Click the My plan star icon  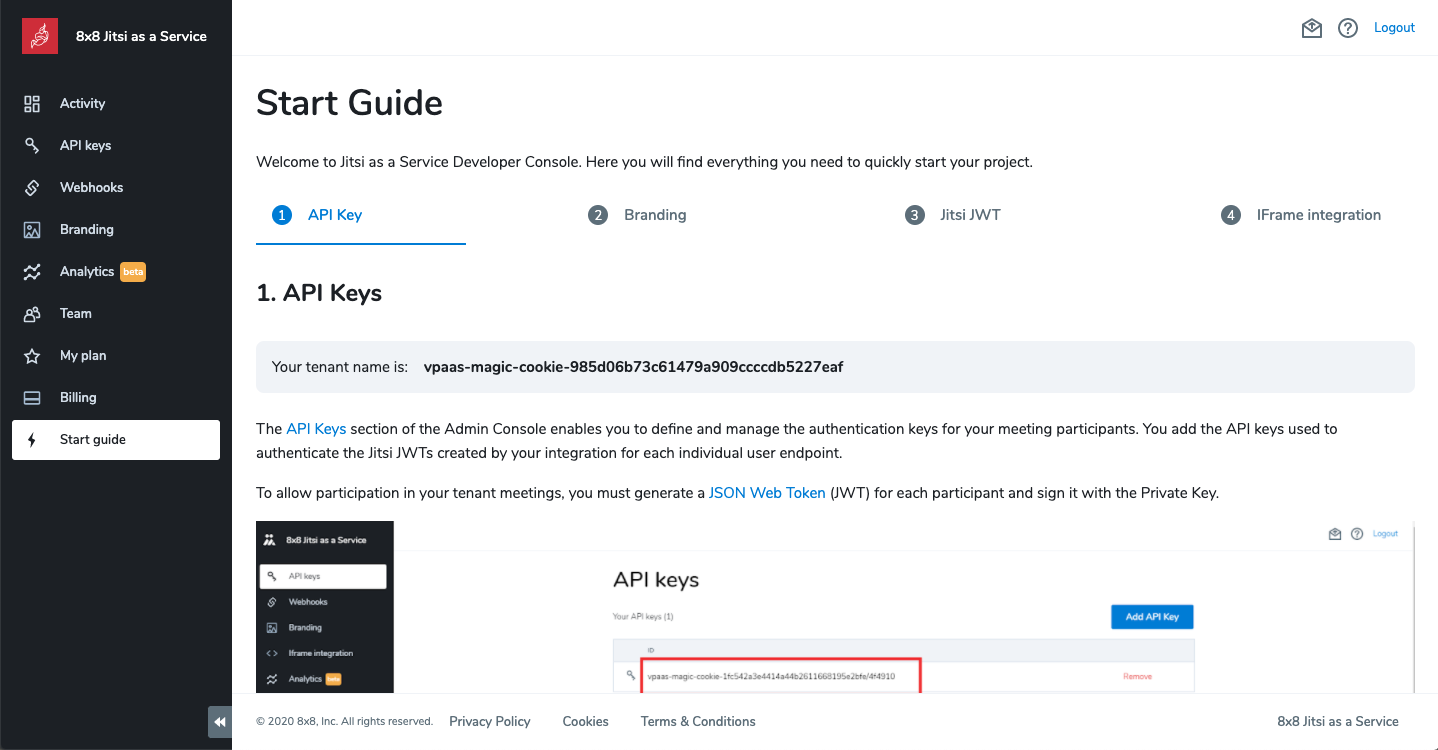32,356
